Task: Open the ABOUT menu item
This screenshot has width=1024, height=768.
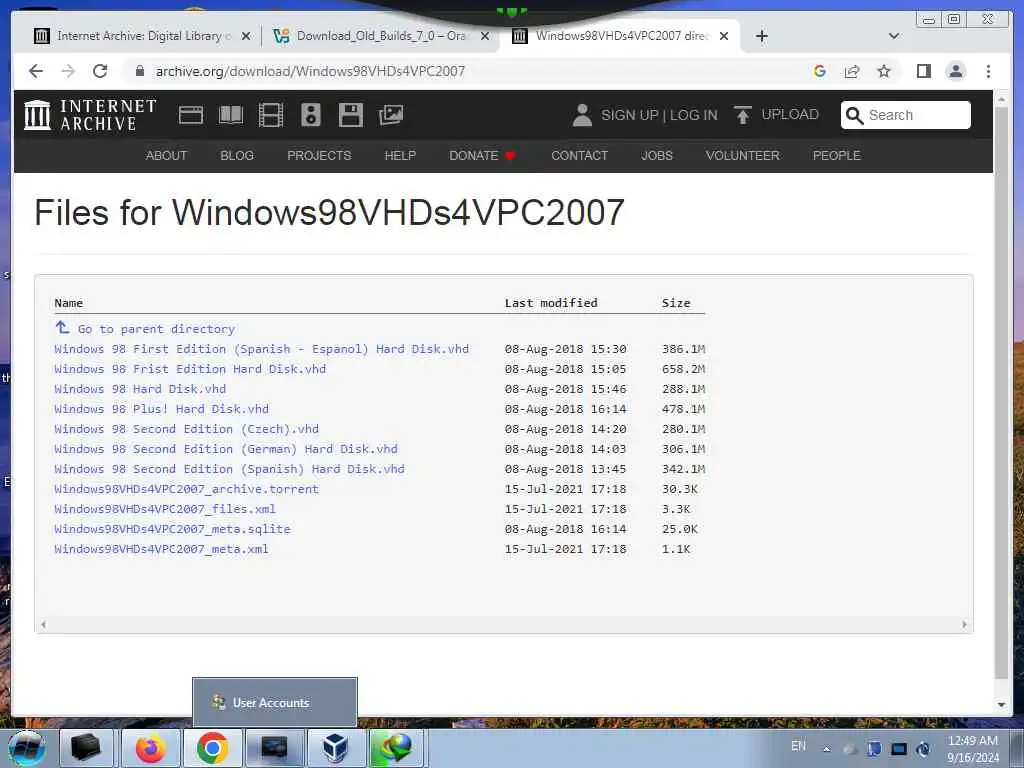Action: coord(167,155)
